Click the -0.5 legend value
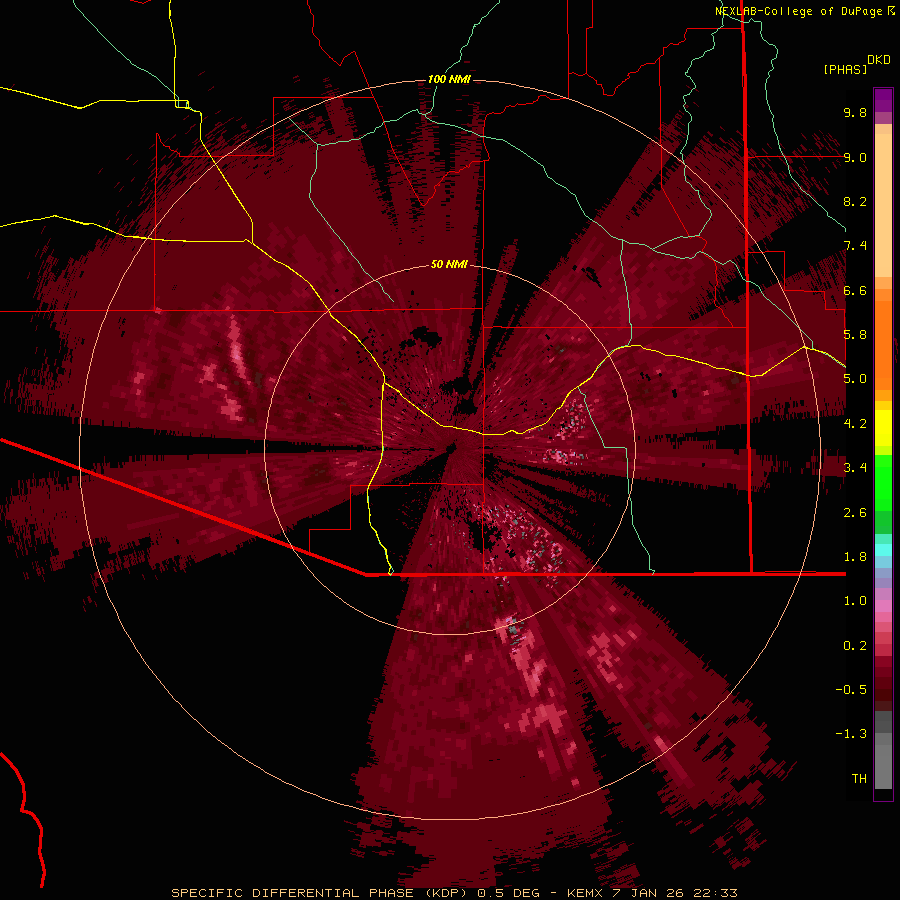Screen dimensions: 900x900 pos(851,690)
